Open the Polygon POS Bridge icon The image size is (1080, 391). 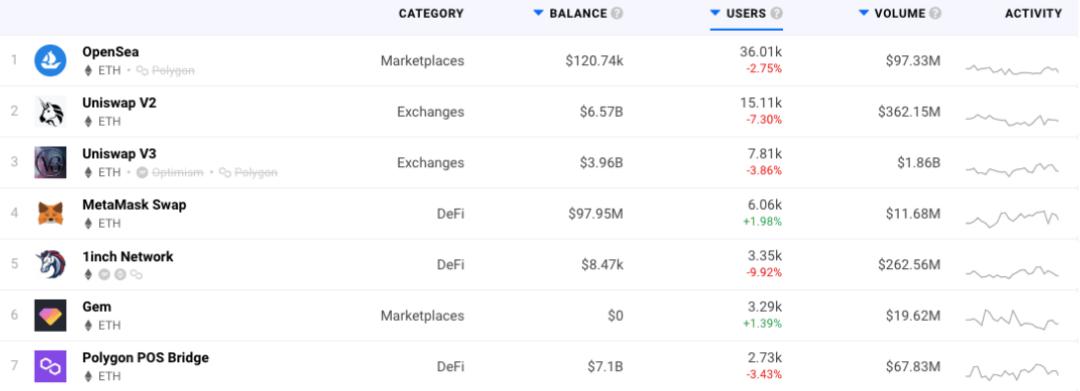[x=50, y=366]
